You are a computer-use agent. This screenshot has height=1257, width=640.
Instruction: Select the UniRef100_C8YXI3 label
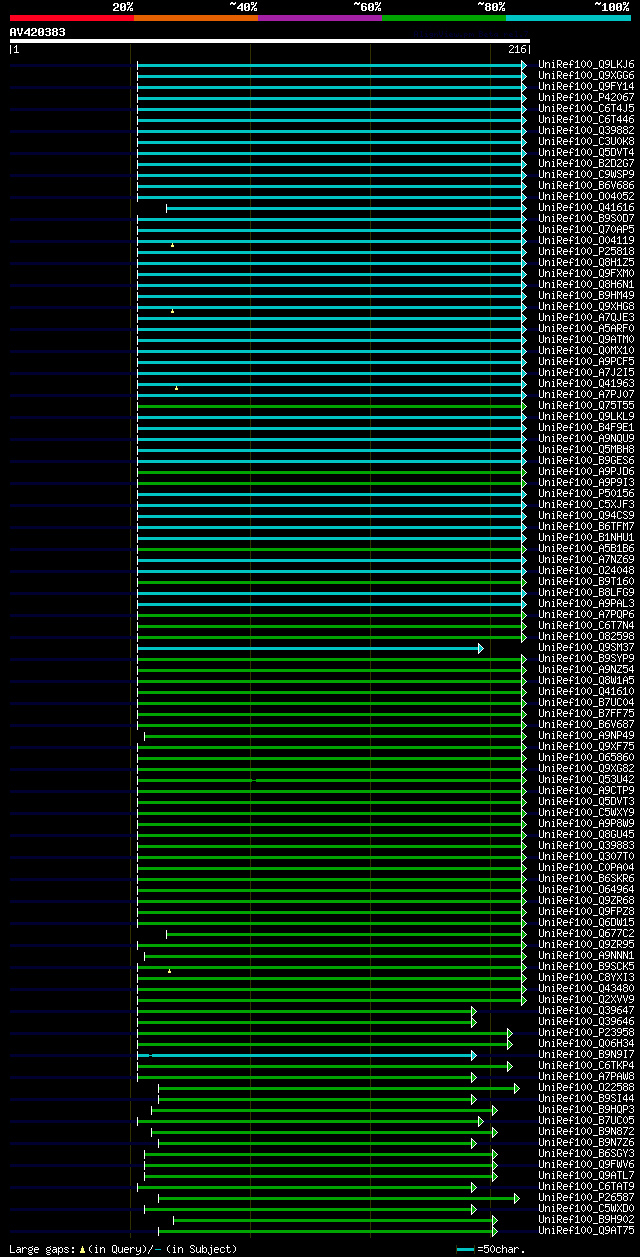(x=586, y=977)
